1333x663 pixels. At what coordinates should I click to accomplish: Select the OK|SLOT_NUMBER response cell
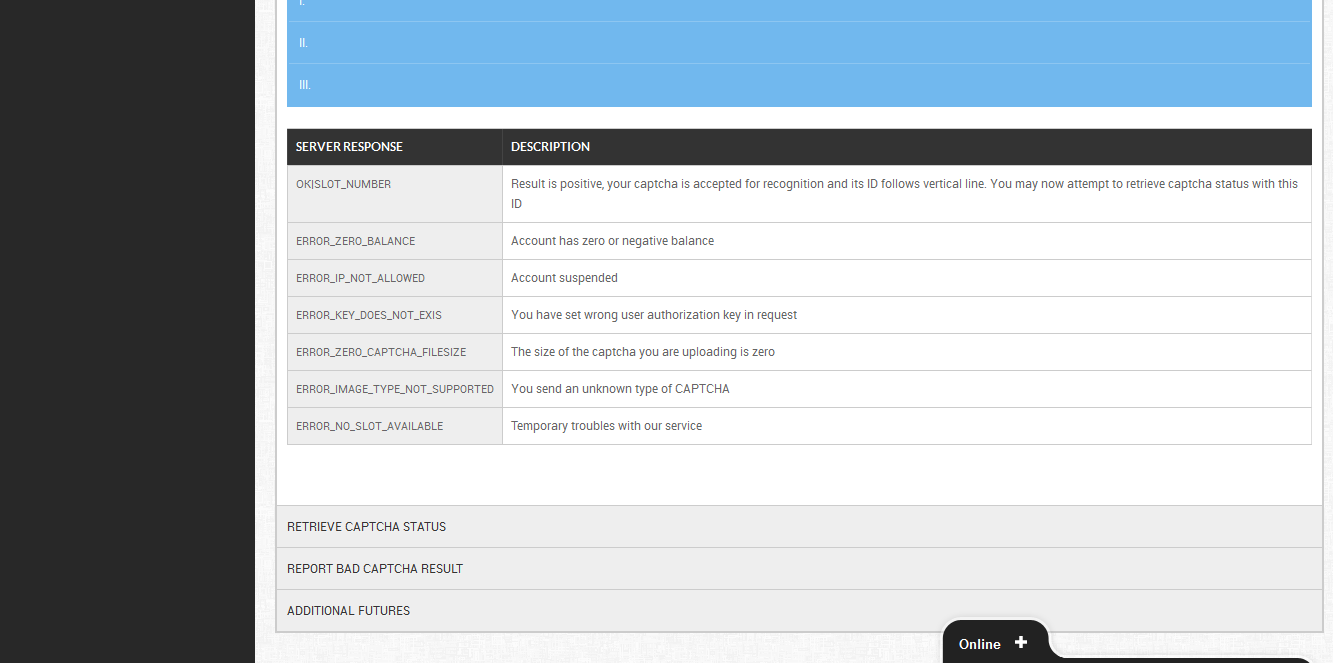[394, 194]
